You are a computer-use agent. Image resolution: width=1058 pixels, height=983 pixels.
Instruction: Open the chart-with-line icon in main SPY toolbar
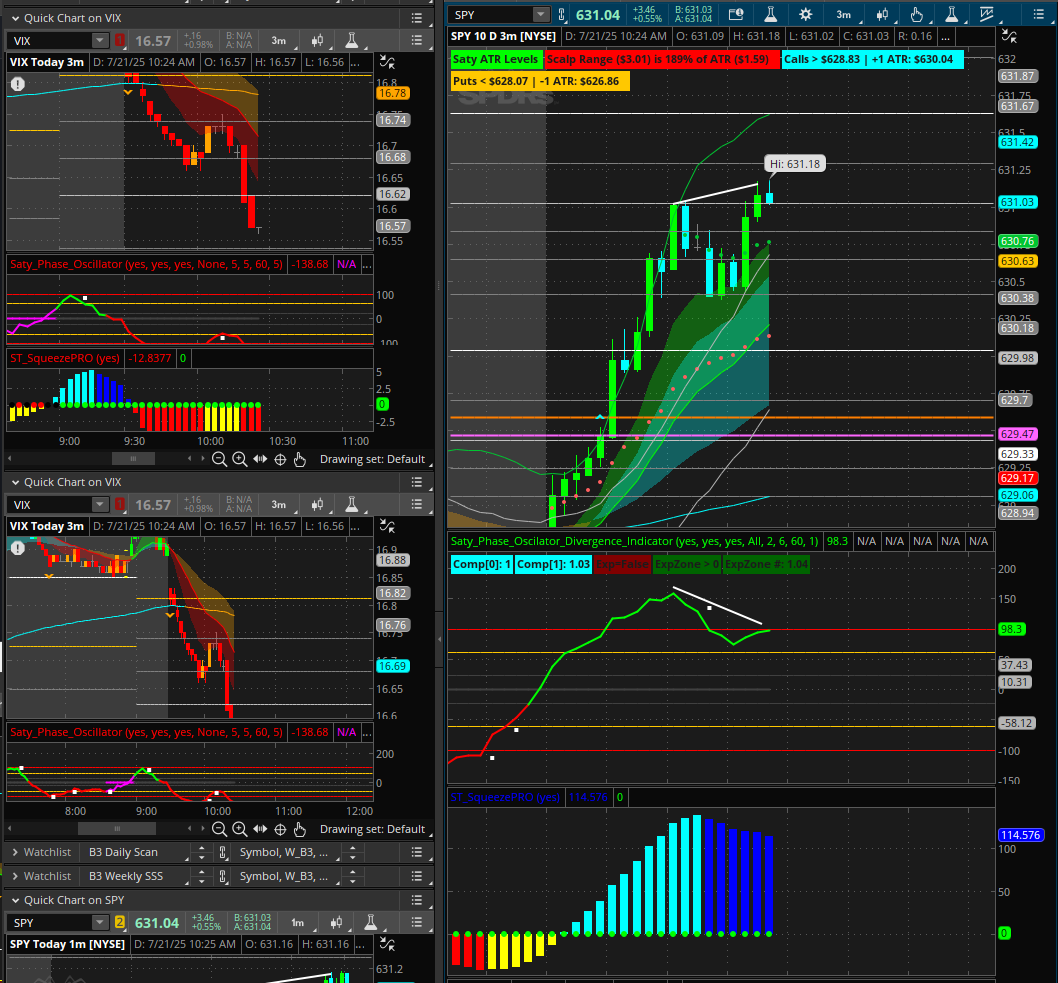point(986,14)
